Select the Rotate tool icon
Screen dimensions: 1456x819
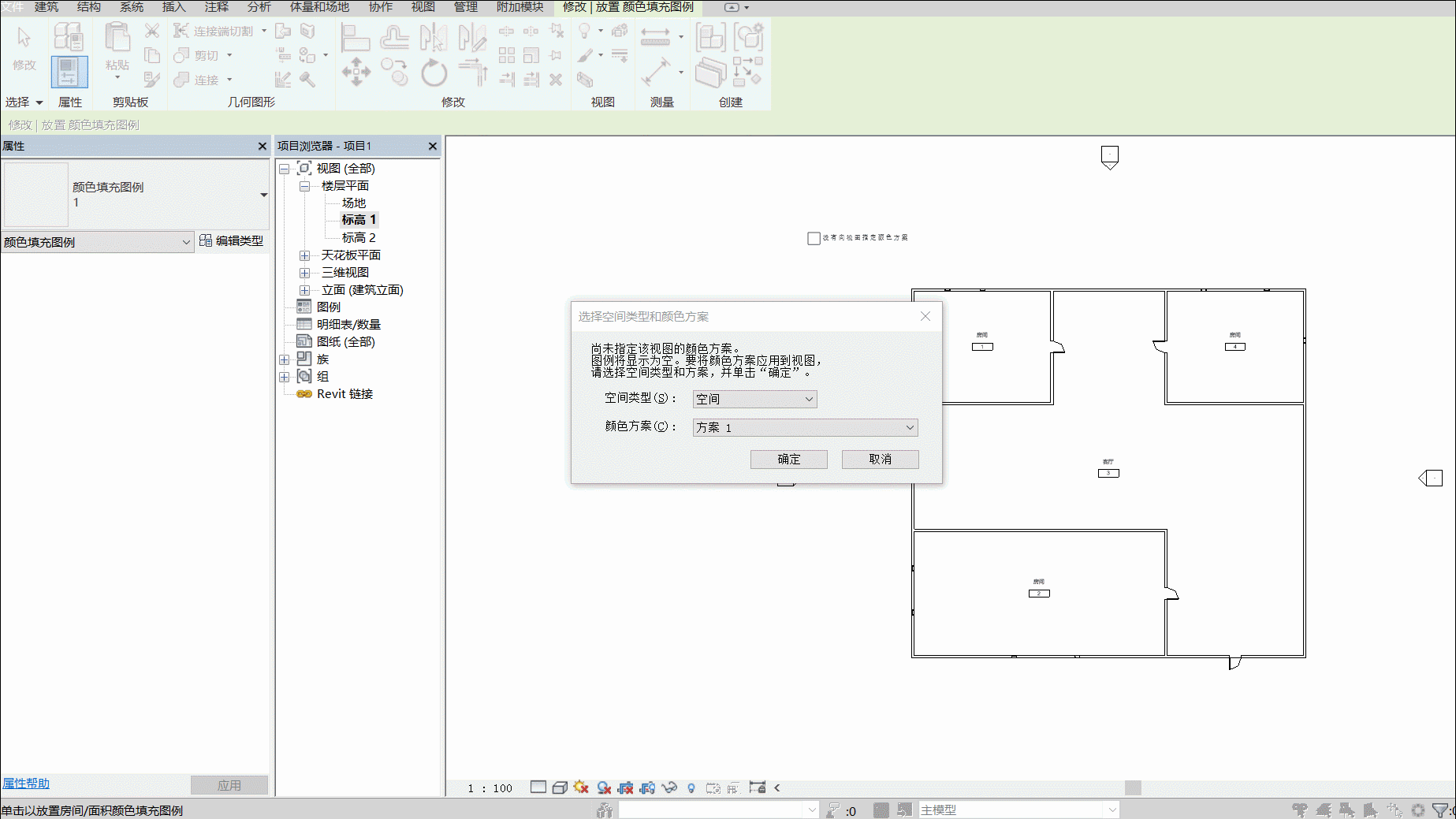coord(434,73)
